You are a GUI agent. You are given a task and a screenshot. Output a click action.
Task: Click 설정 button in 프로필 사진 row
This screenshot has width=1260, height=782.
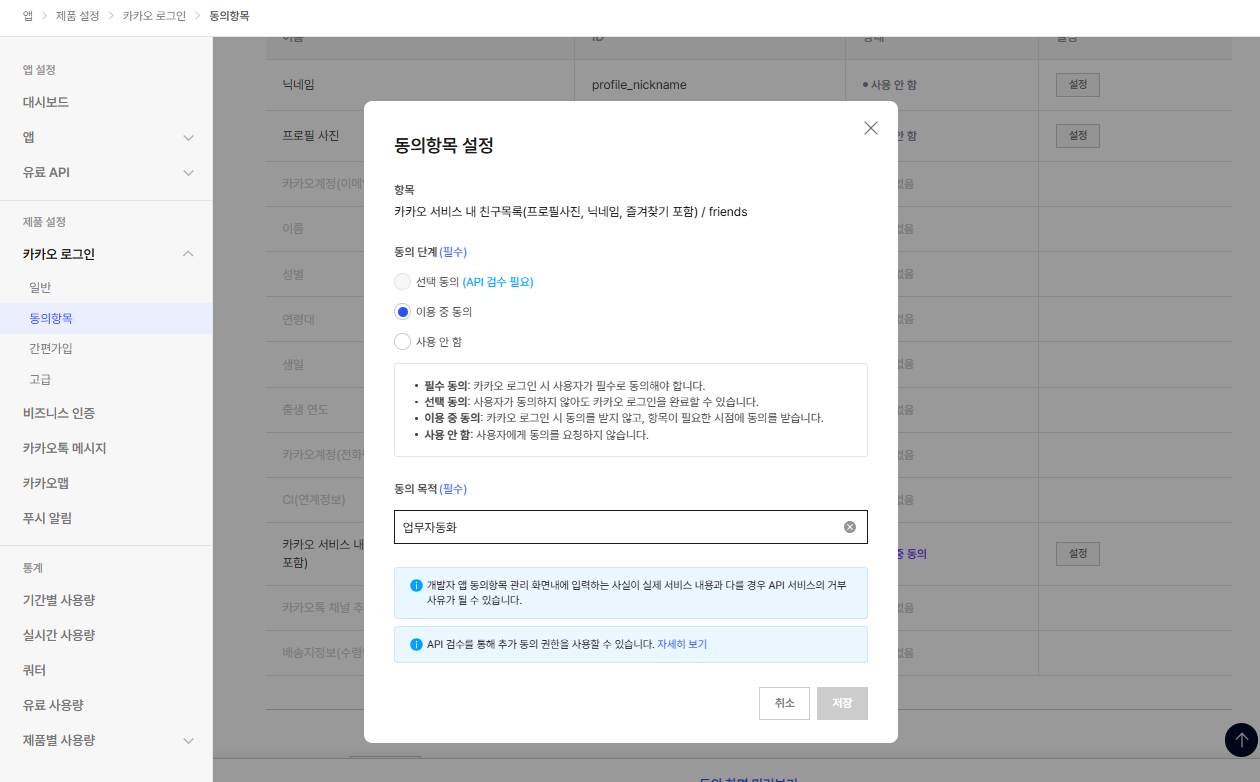pos(1078,135)
